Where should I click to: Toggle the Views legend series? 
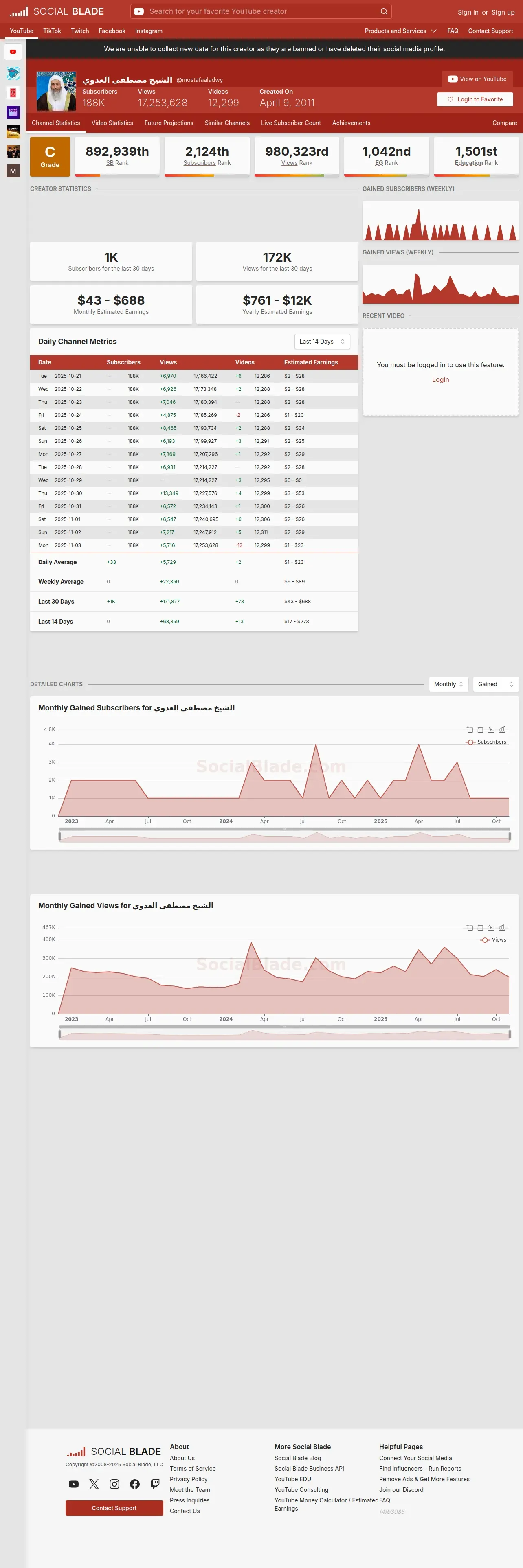point(493,940)
